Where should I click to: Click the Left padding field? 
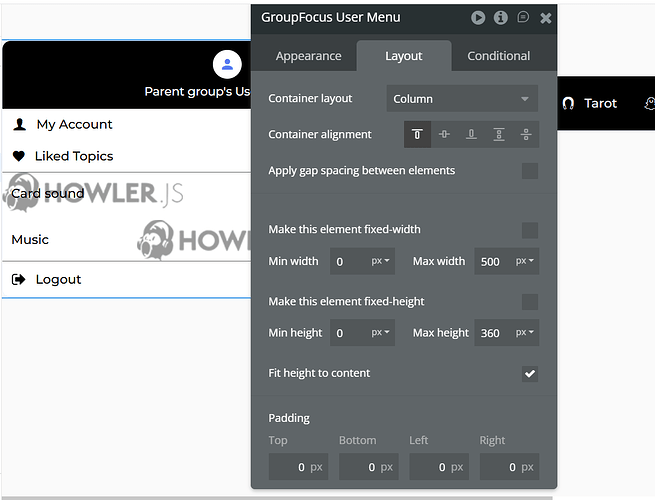[439, 467]
